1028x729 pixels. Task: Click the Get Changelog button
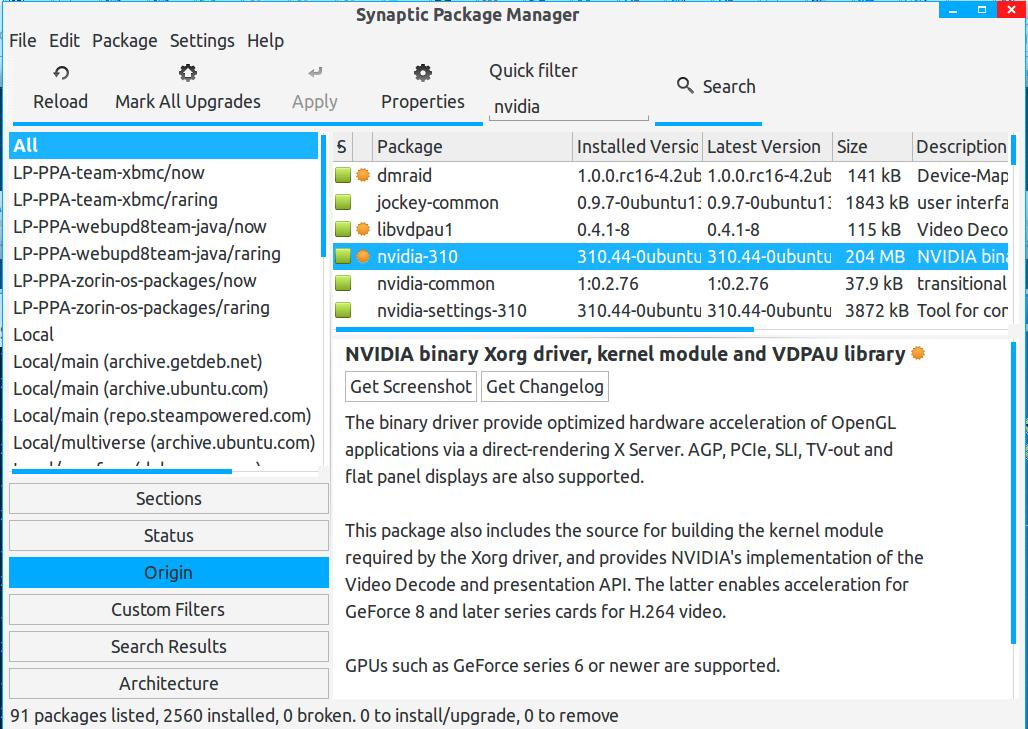click(x=545, y=387)
